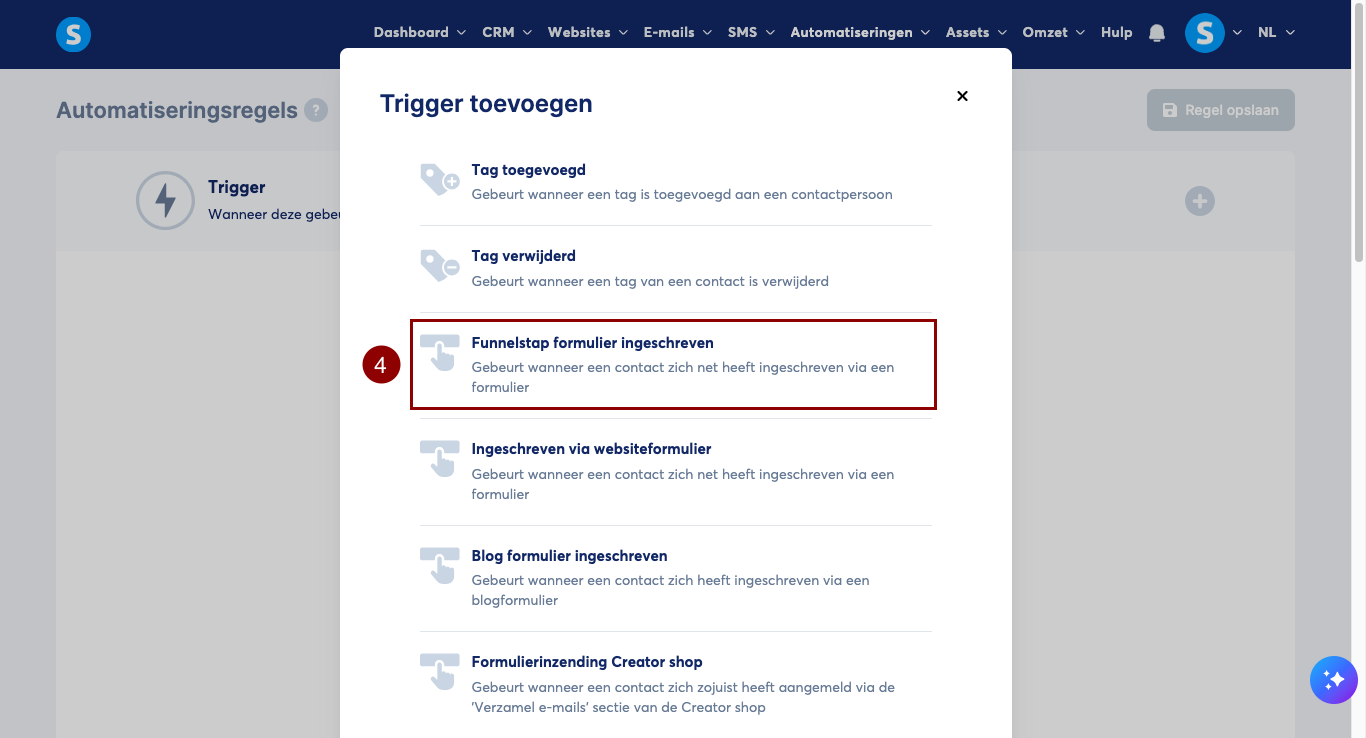
Task: Click the Ingeschreven via websiteformulier hand icon
Action: tap(439, 460)
